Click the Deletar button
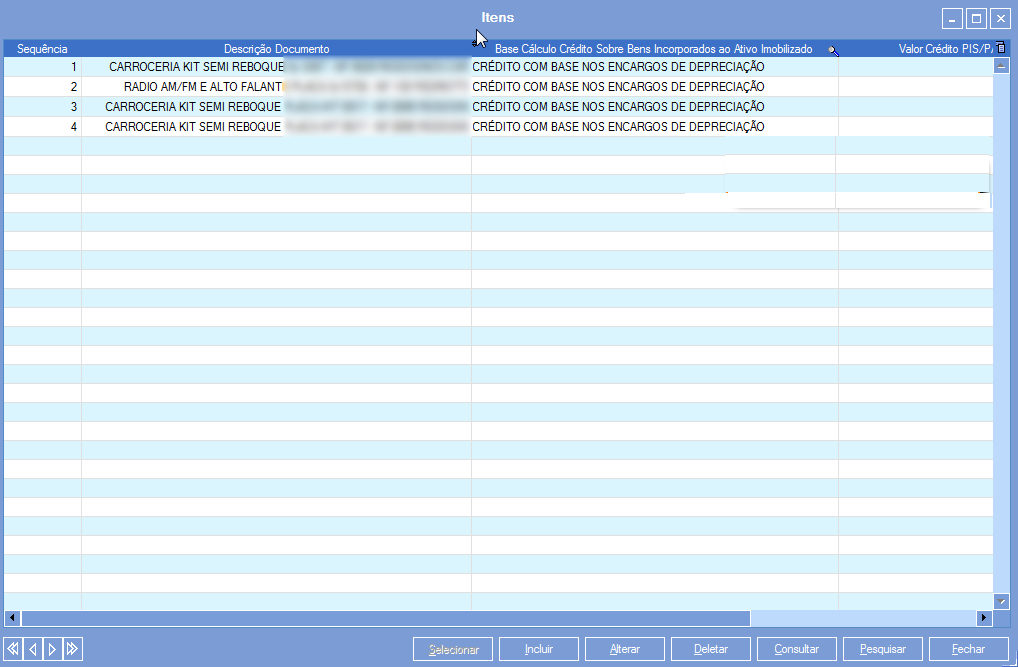The height and width of the screenshot is (667, 1018). 711,649
